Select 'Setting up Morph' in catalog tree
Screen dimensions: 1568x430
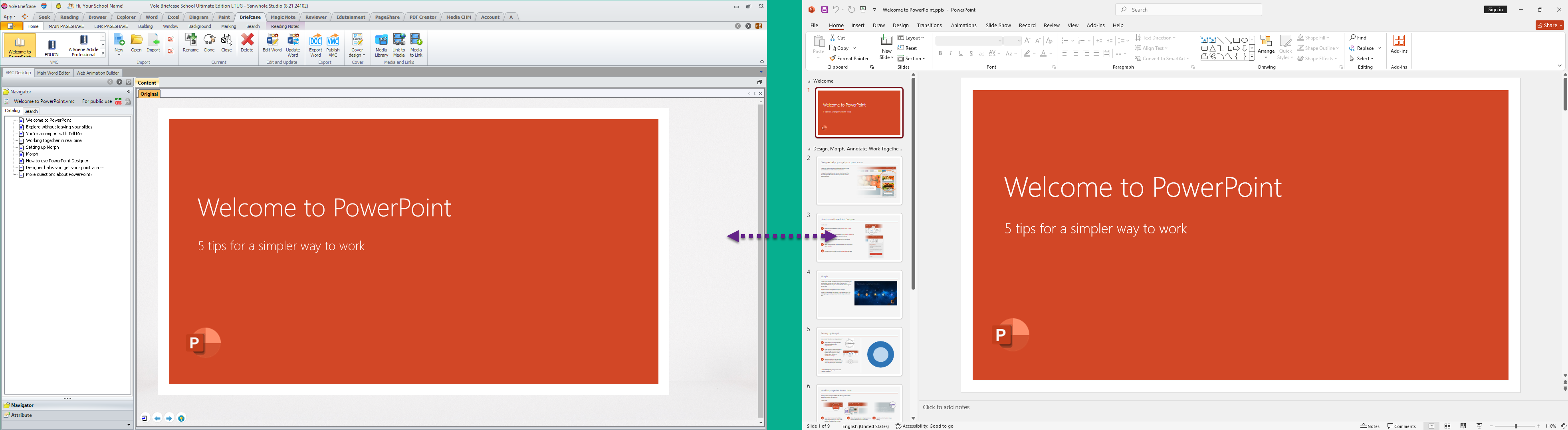[x=43, y=147]
